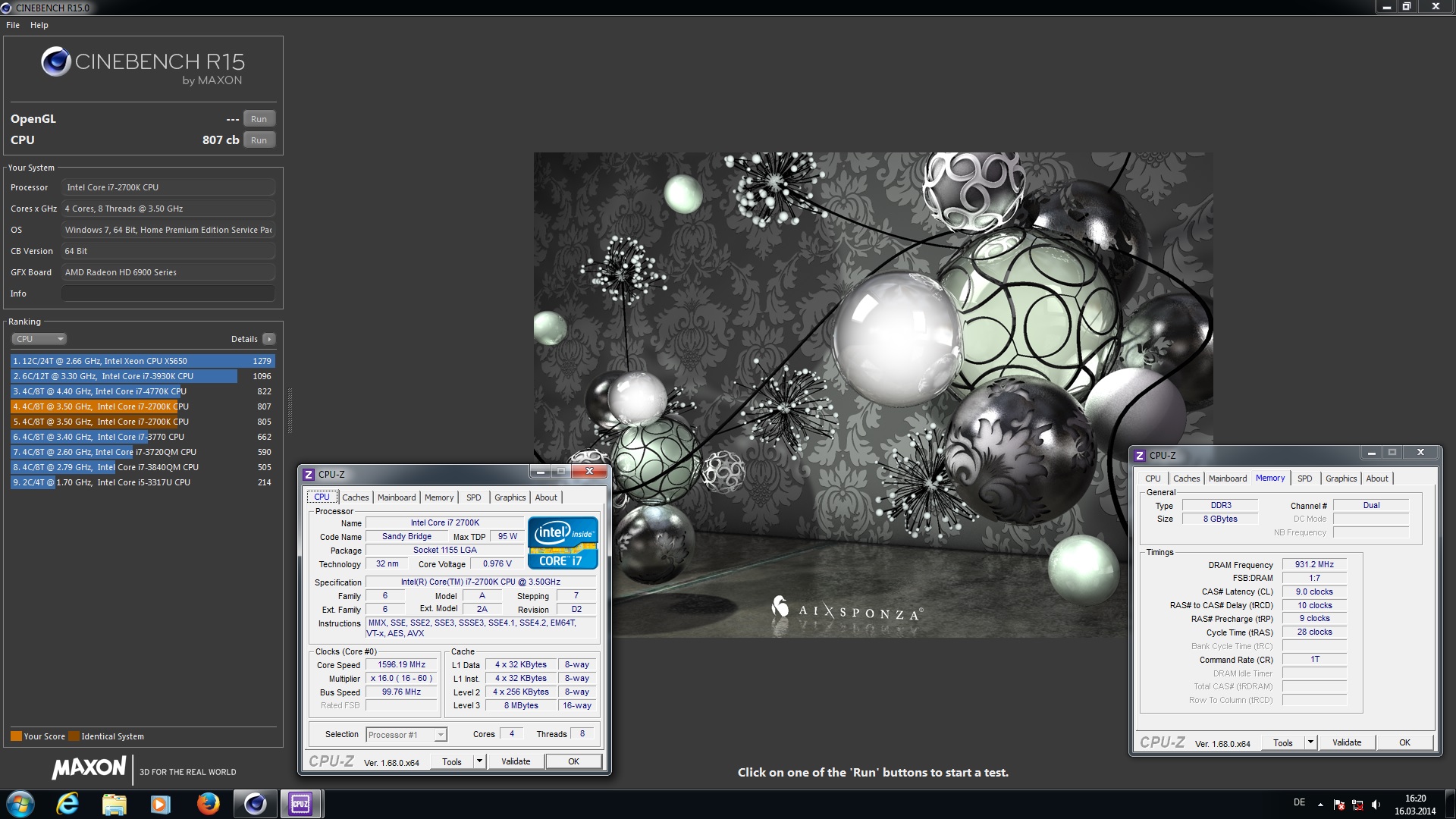The height and width of the screenshot is (819, 1456).
Task: Click Validate in right CPU-Z window
Action: (x=1347, y=742)
